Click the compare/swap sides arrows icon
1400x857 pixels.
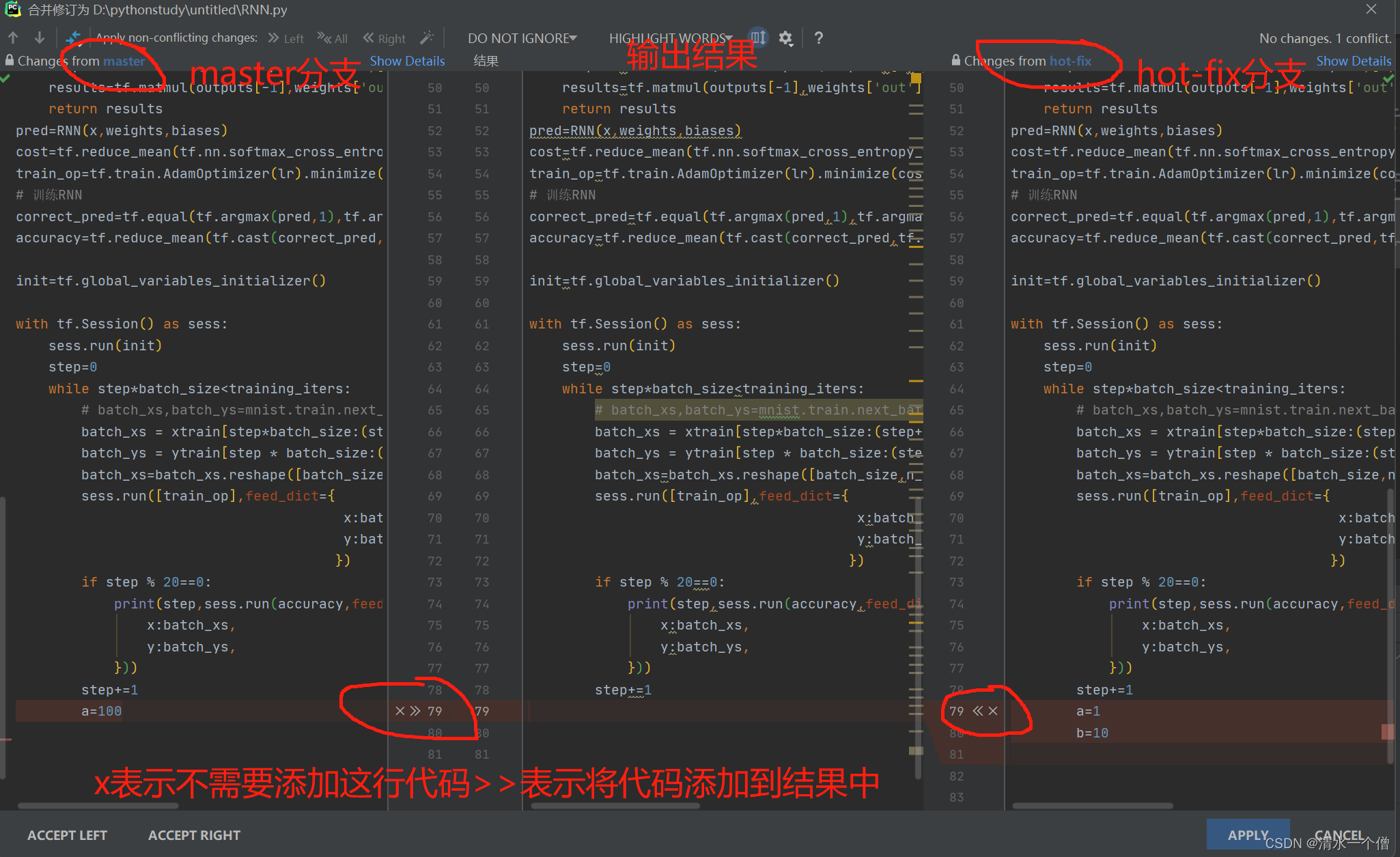(73, 38)
